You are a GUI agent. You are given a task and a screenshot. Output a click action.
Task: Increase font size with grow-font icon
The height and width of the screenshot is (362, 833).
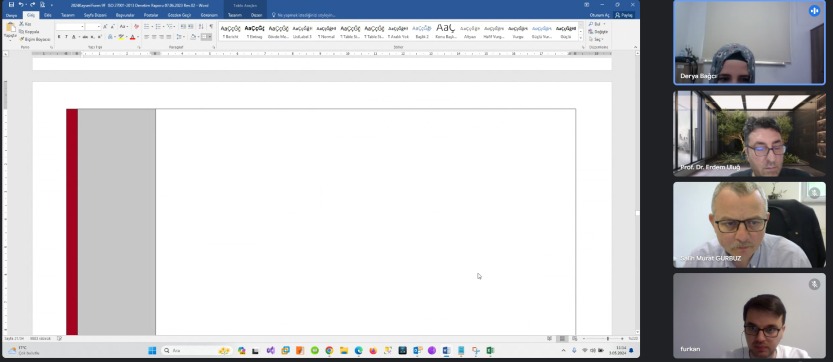(x=105, y=26)
